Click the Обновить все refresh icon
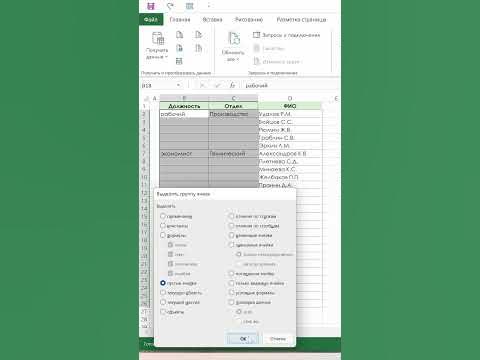Screen dimensions: 480x360 click(234, 39)
